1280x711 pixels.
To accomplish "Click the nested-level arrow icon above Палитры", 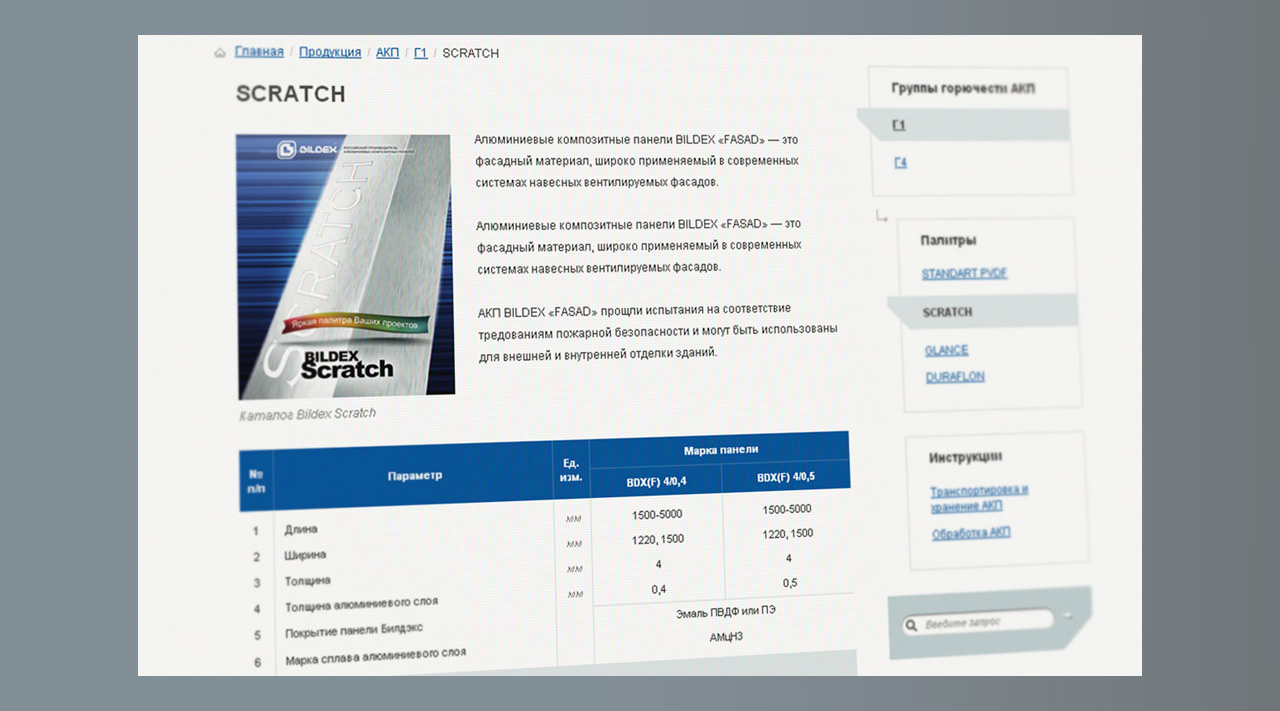I will pyautogui.click(x=881, y=216).
